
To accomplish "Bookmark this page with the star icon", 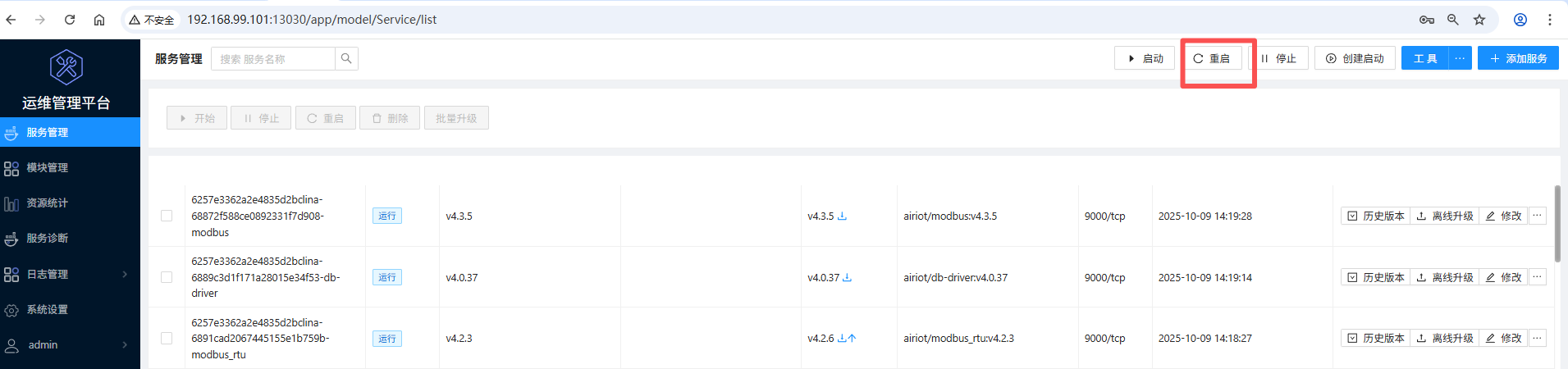I will pyautogui.click(x=1479, y=20).
